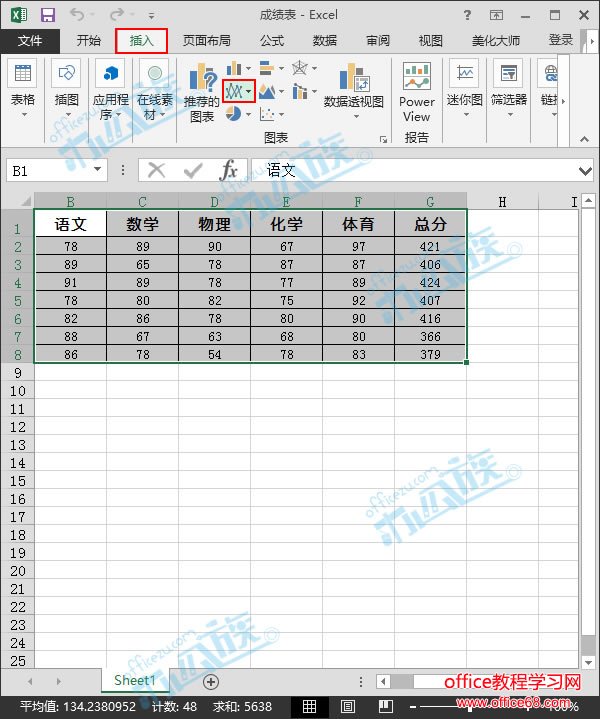Viewport: 600px width, 719px height.
Task: Open the radar chart dropdown arrow
Action: click(314, 68)
